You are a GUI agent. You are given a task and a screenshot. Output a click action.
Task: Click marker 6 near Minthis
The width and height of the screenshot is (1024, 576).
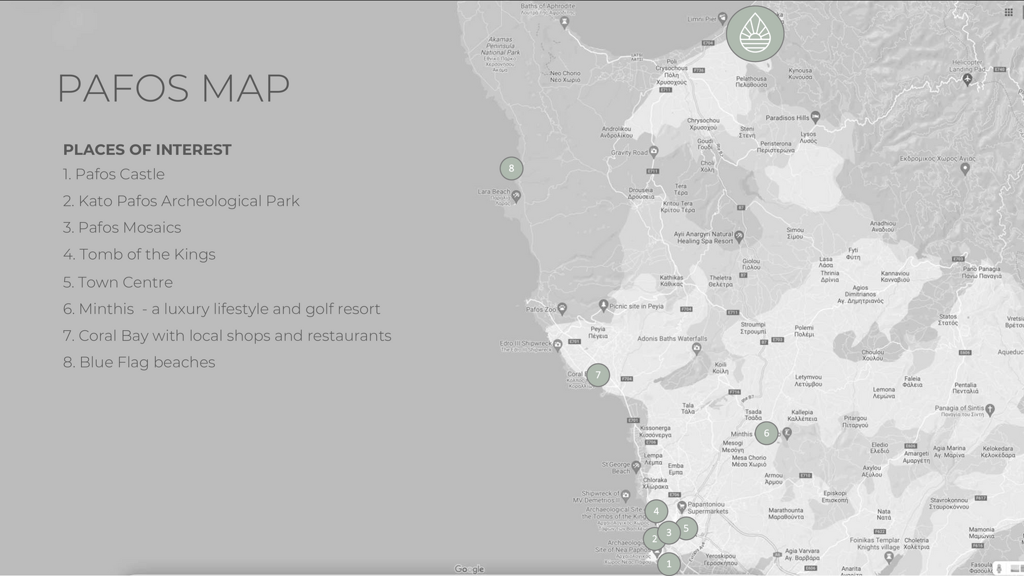tap(766, 433)
